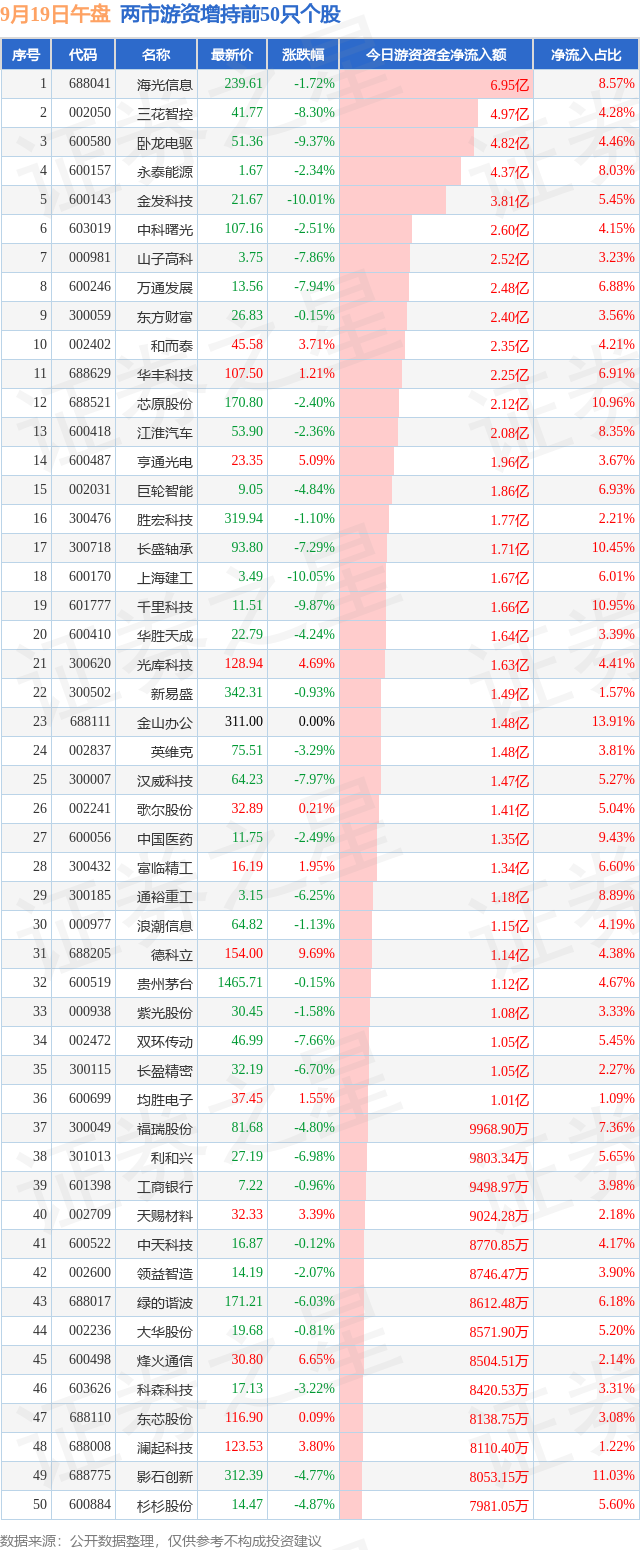
Task: Select stock name 江淮汽车
Action: (x=165, y=433)
